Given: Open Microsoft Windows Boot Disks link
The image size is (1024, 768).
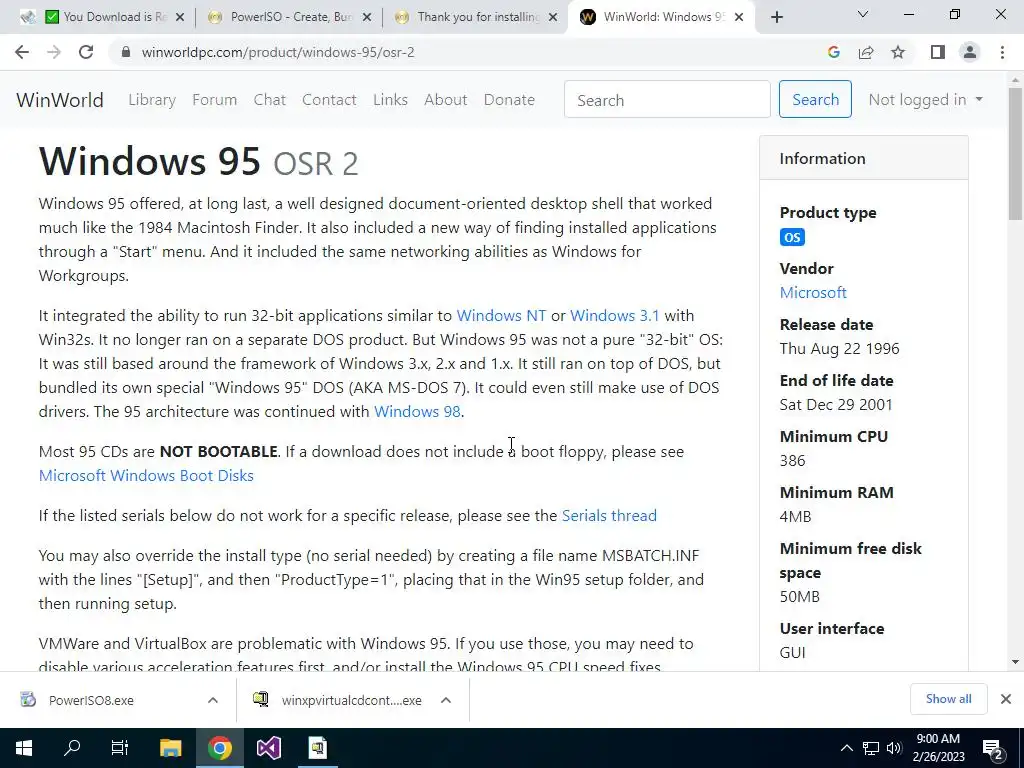Looking at the screenshot, I should pyautogui.click(x=146, y=475).
